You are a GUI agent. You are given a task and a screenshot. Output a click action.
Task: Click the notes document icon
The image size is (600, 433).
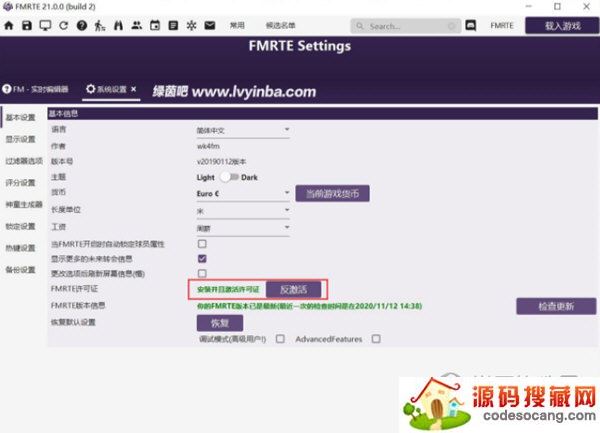coord(173,26)
